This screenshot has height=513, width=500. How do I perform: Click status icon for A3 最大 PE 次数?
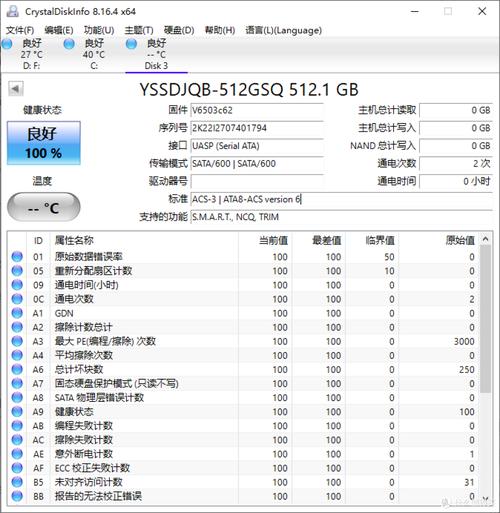17,341
